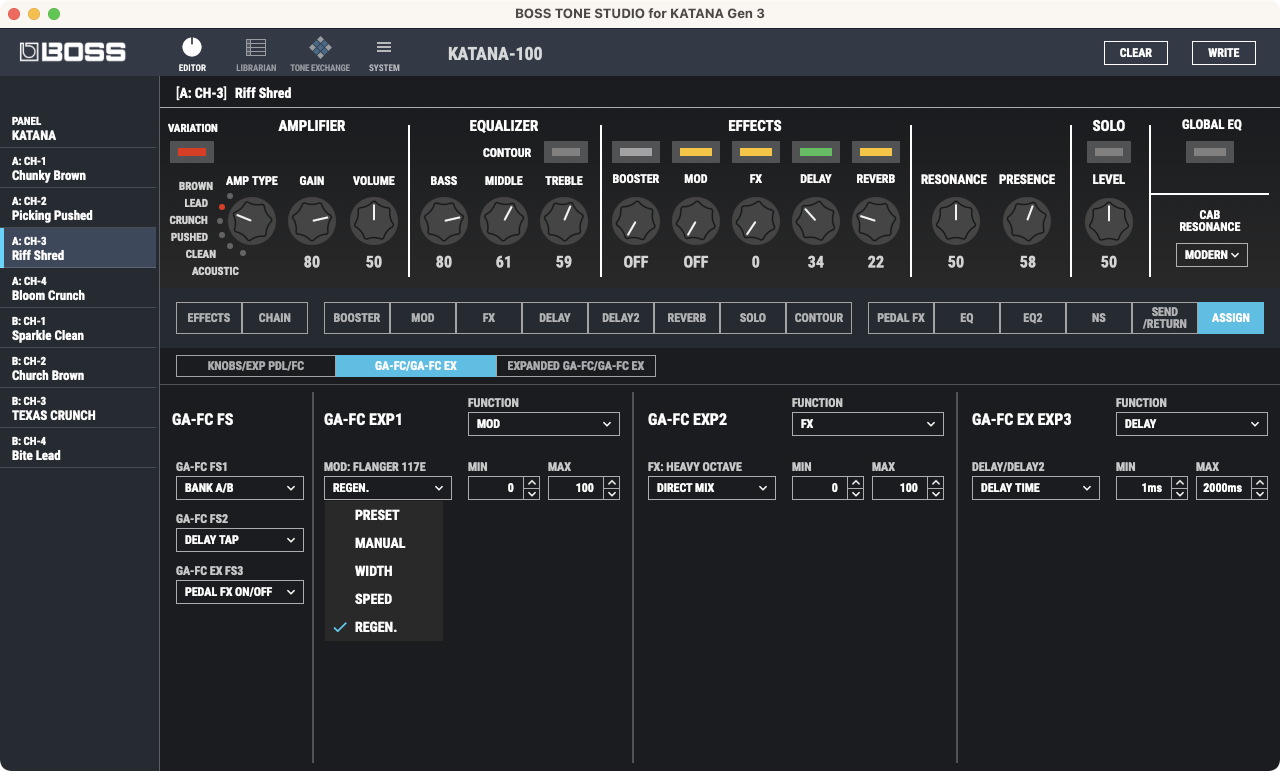This screenshot has height=771, width=1280.
Task: Open the Librarian icon
Action: [256, 54]
